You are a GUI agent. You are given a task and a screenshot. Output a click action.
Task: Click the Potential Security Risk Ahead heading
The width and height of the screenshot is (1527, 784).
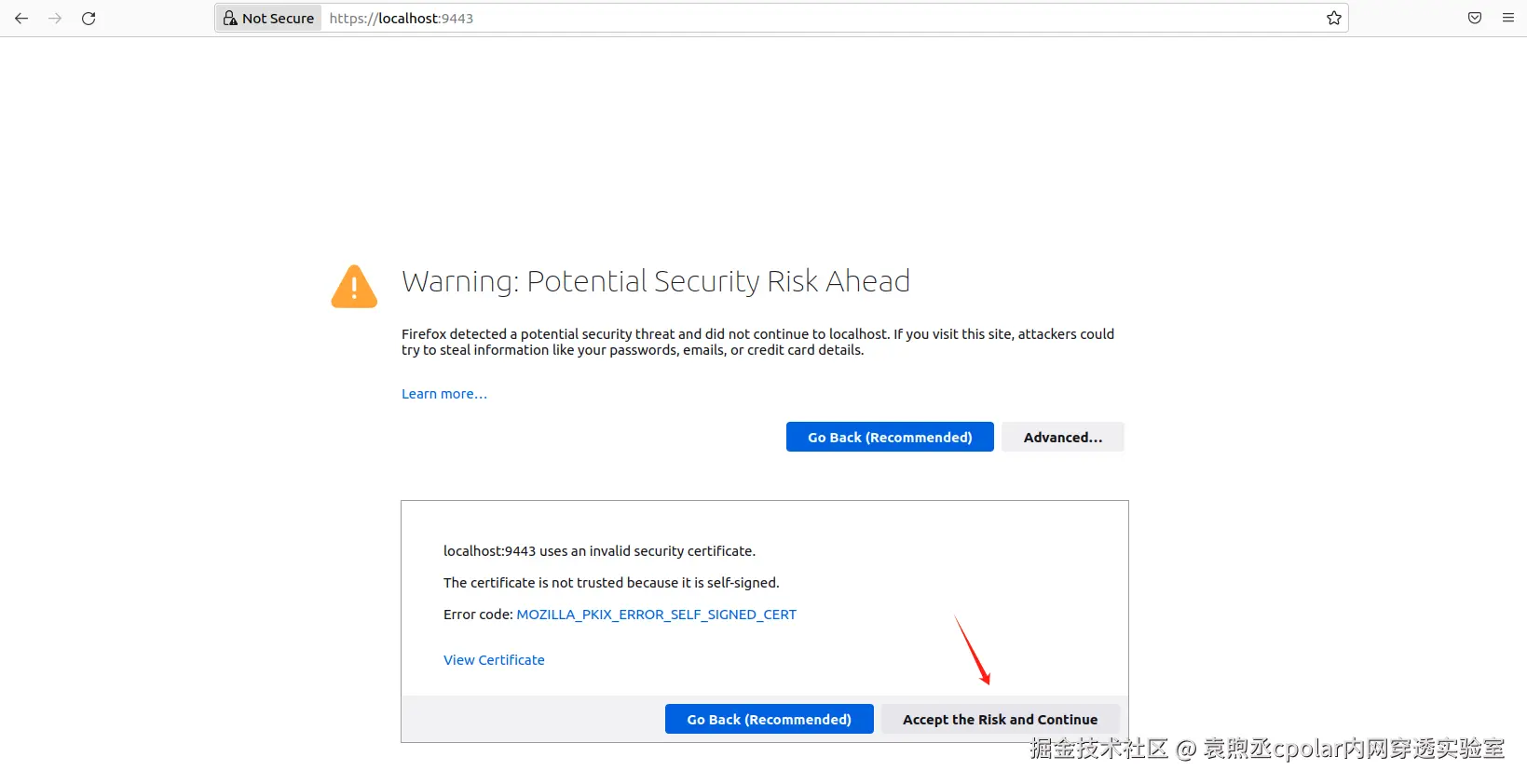coord(655,281)
